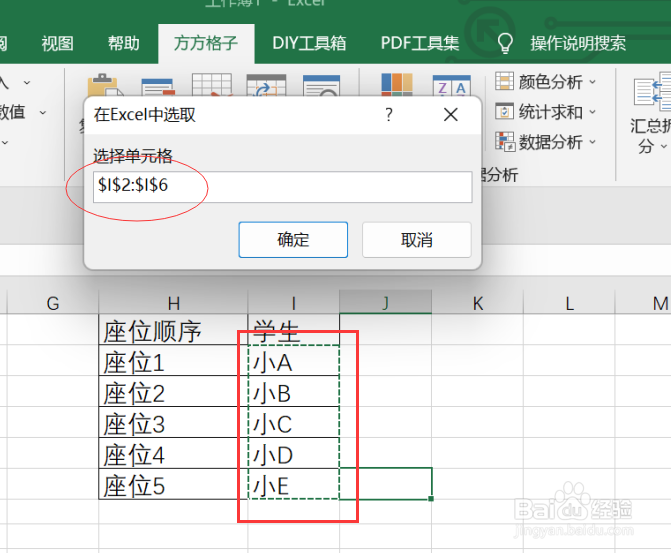The height and width of the screenshot is (553, 671).
Task: Click the 小E cell
Action: coord(294,484)
